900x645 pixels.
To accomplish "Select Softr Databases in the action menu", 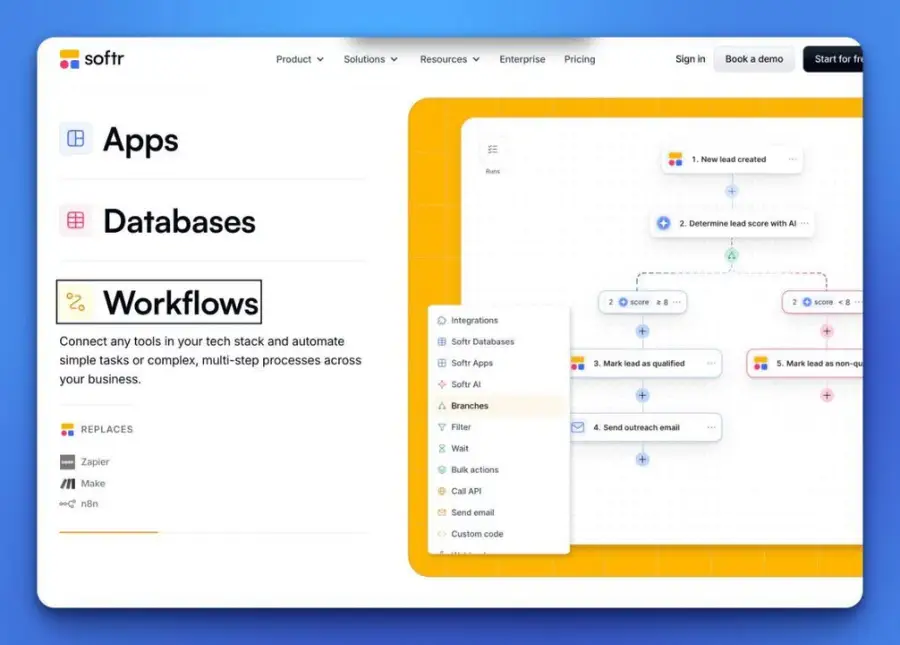I will coord(498,341).
